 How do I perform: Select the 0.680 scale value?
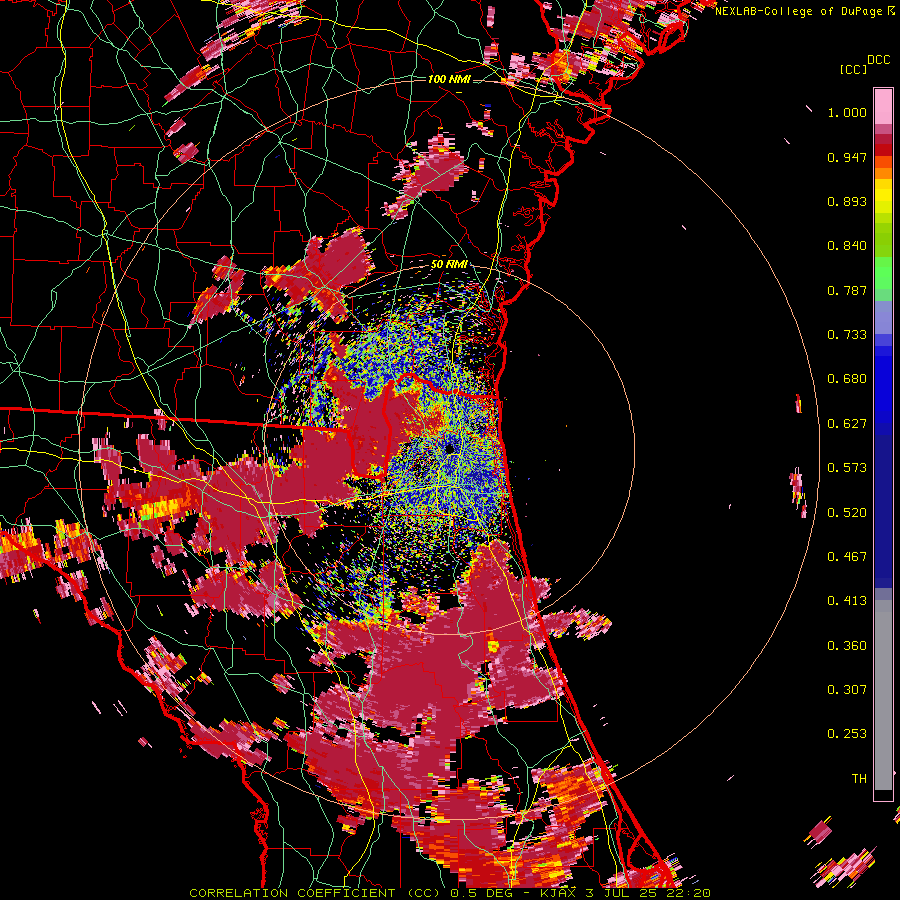tap(847, 379)
